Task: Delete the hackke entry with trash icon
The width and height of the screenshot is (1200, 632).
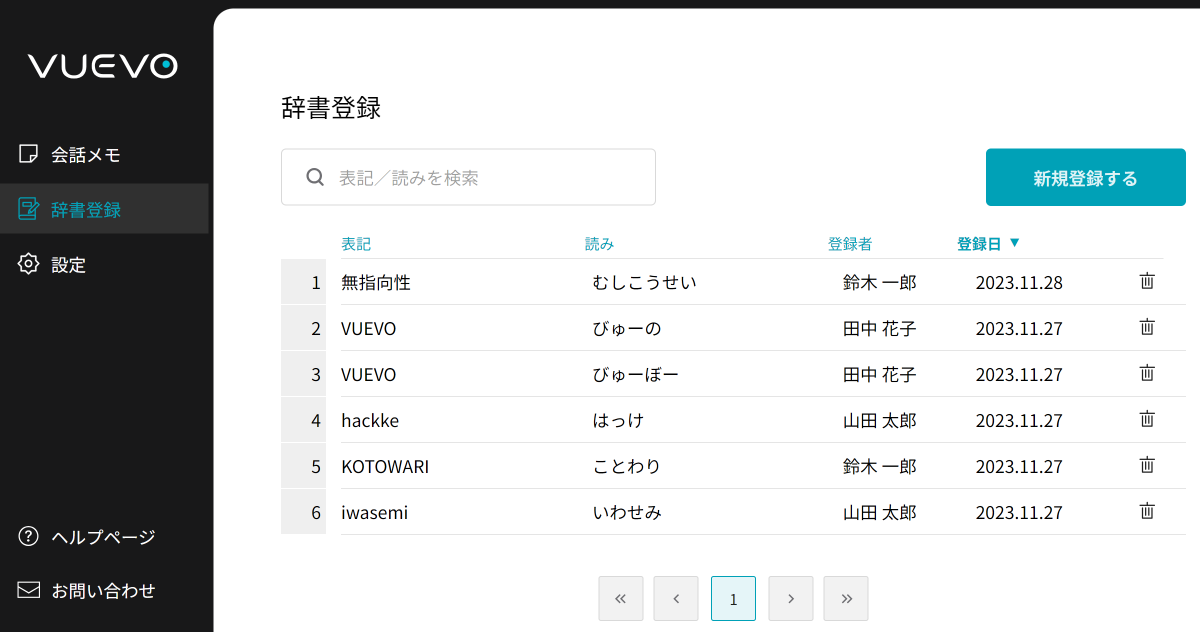Action: coord(1146,419)
